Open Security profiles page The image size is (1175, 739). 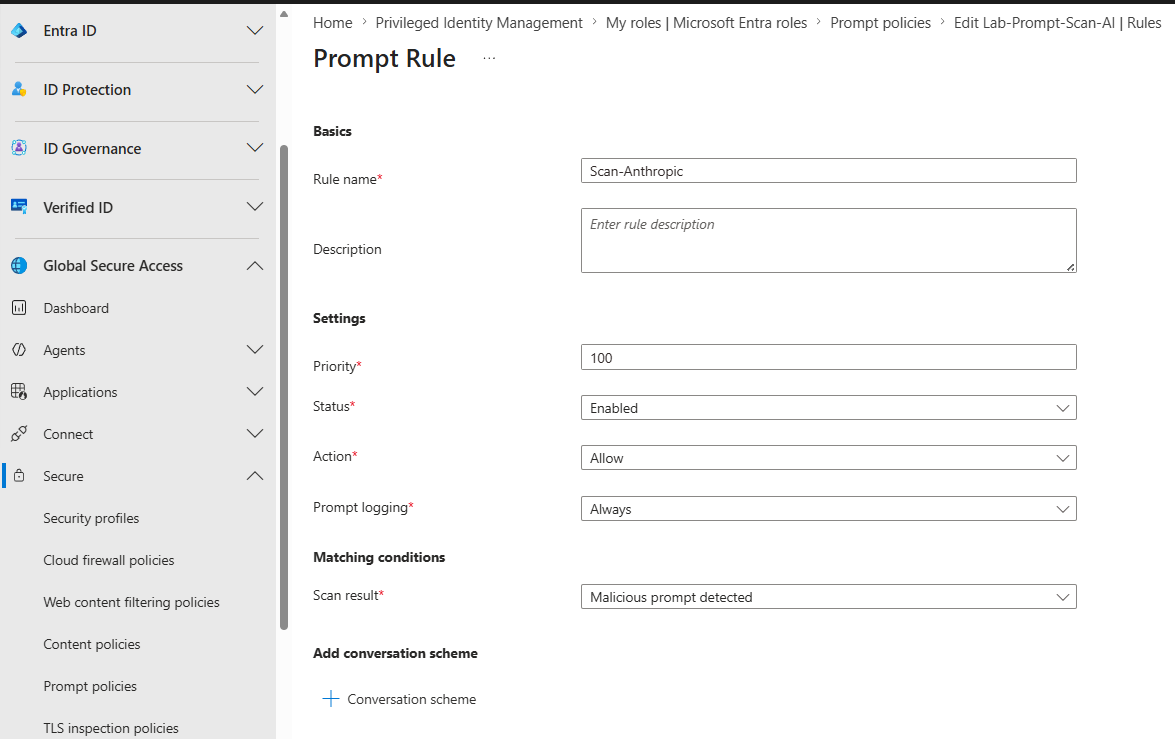[x=91, y=518]
